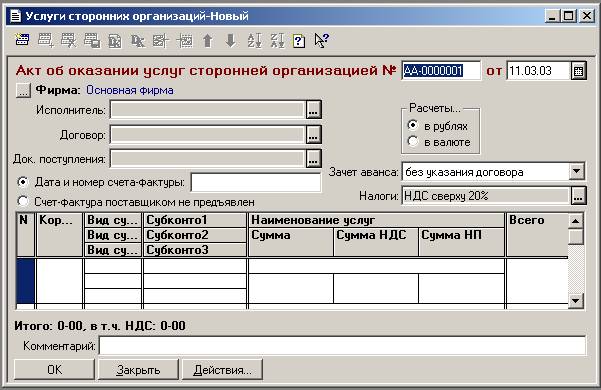The width and height of the screenshot is (601, 390).
Task: Click the 'Сумма НП' column header
Action: (461, 241)
